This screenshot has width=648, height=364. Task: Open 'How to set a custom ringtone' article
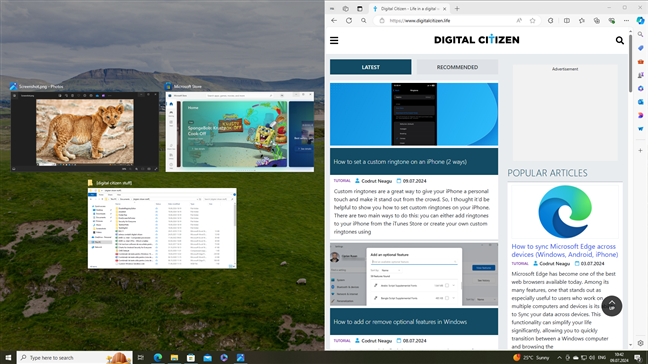coord(400,162)
